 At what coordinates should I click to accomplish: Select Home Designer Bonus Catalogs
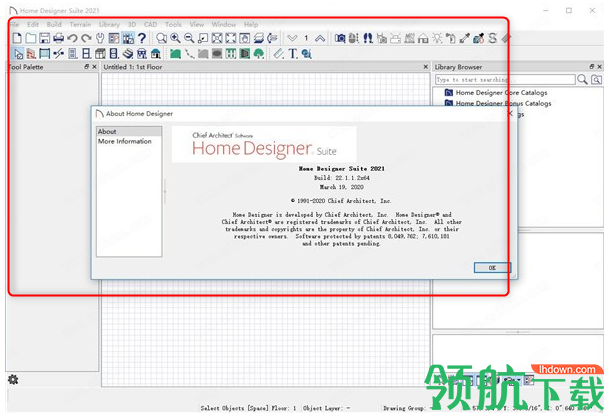[x=503, y=103]
